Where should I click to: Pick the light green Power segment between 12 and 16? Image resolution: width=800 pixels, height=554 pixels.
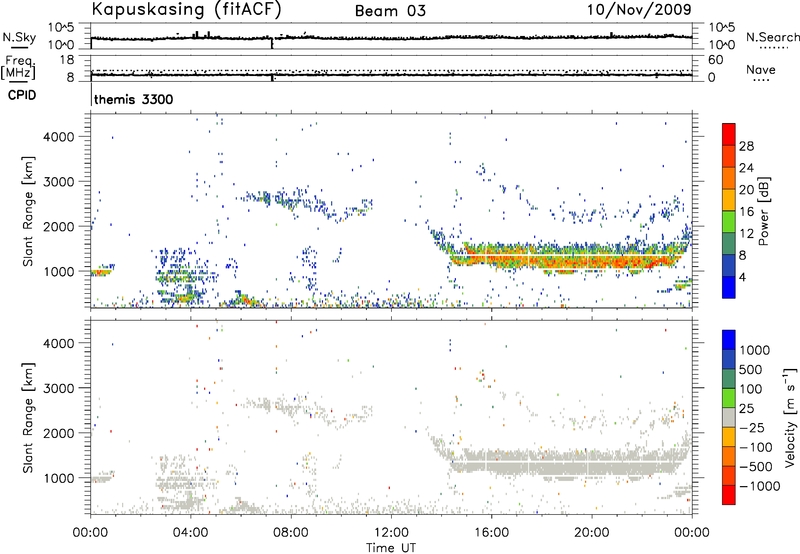click(729, 222)
